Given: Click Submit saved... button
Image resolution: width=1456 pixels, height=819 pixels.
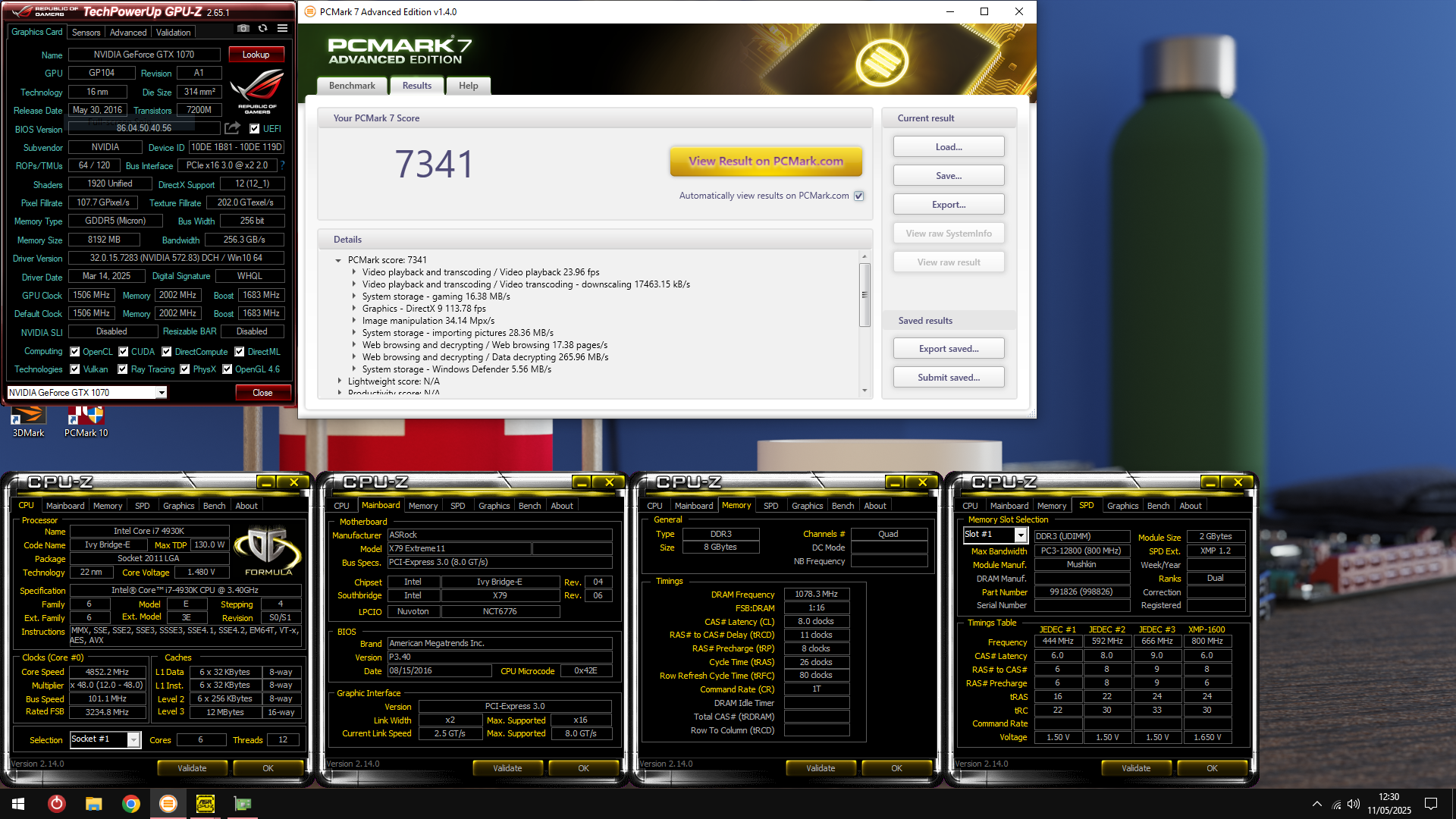Looking at the screenshot, I should (949, 378).
